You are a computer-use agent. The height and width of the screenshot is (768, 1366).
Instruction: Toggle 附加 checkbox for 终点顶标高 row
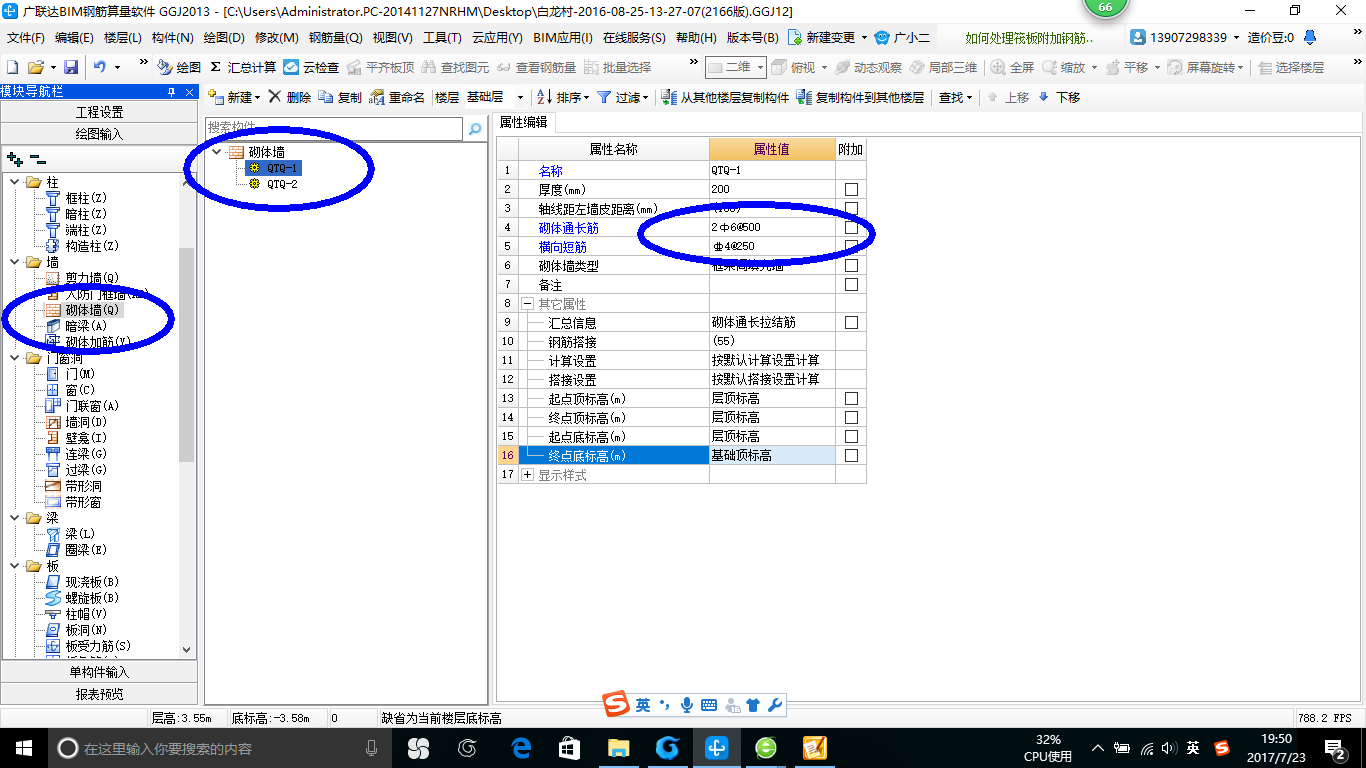coord(851,417)
